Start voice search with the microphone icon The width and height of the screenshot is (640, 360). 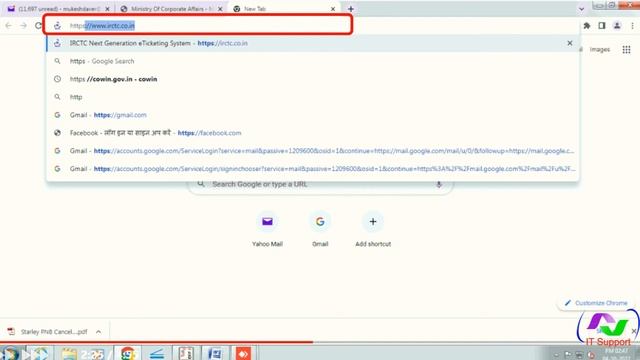coord(439,184)
